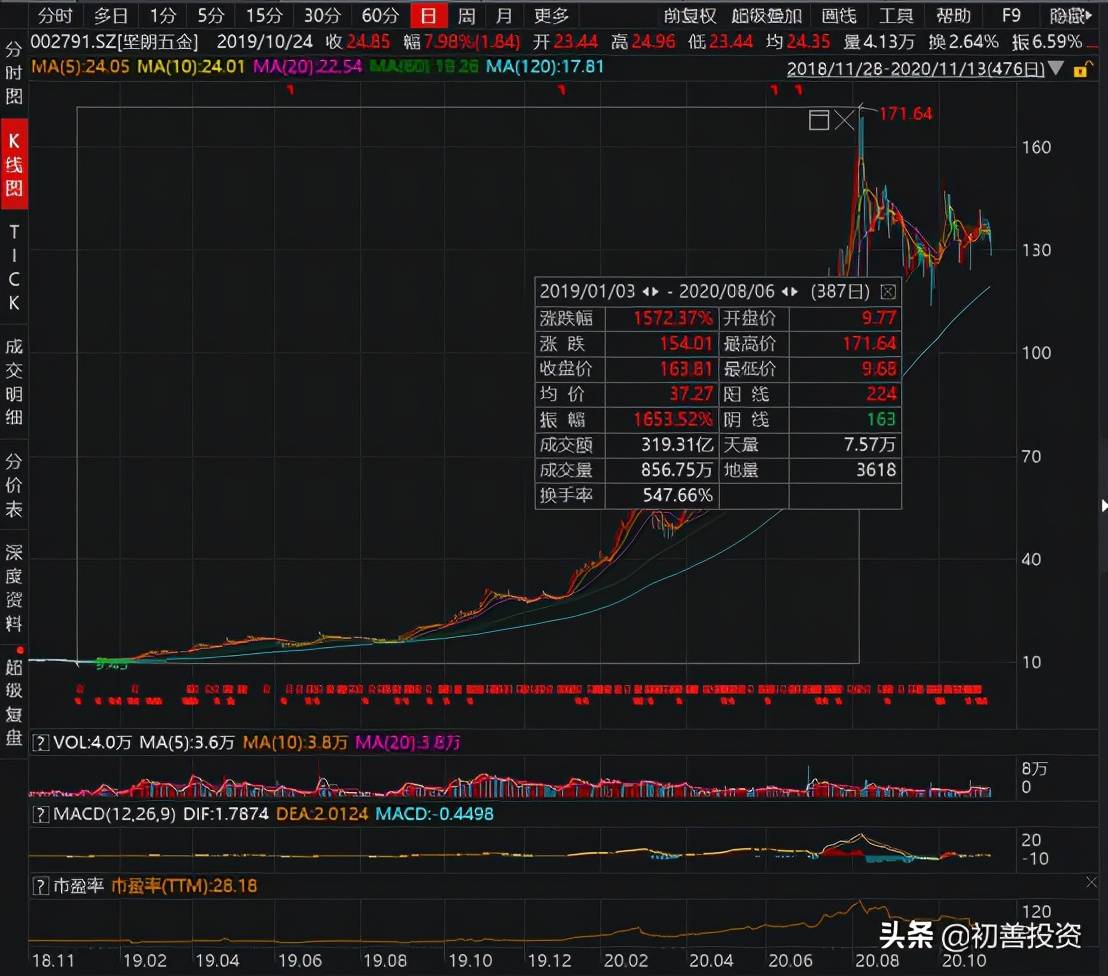This screenshot has width=1108, height=976.
Task: Click the square window icon near 171.64
Action: coord(819,121)
